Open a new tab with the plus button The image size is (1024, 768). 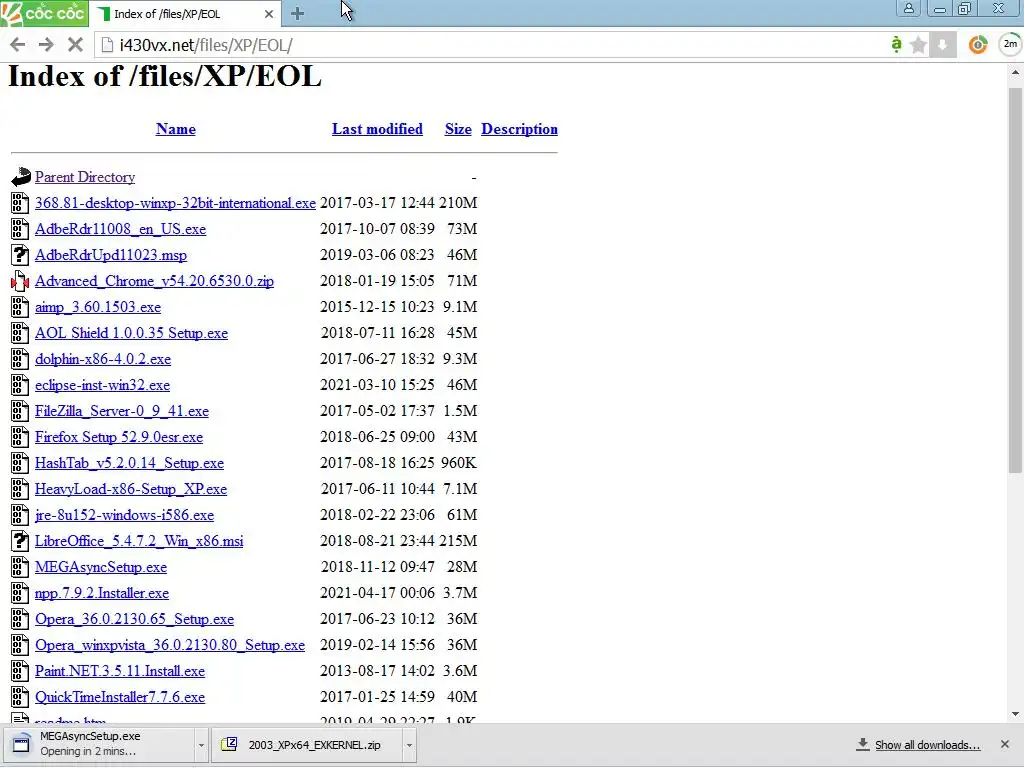tap(297, 14)
